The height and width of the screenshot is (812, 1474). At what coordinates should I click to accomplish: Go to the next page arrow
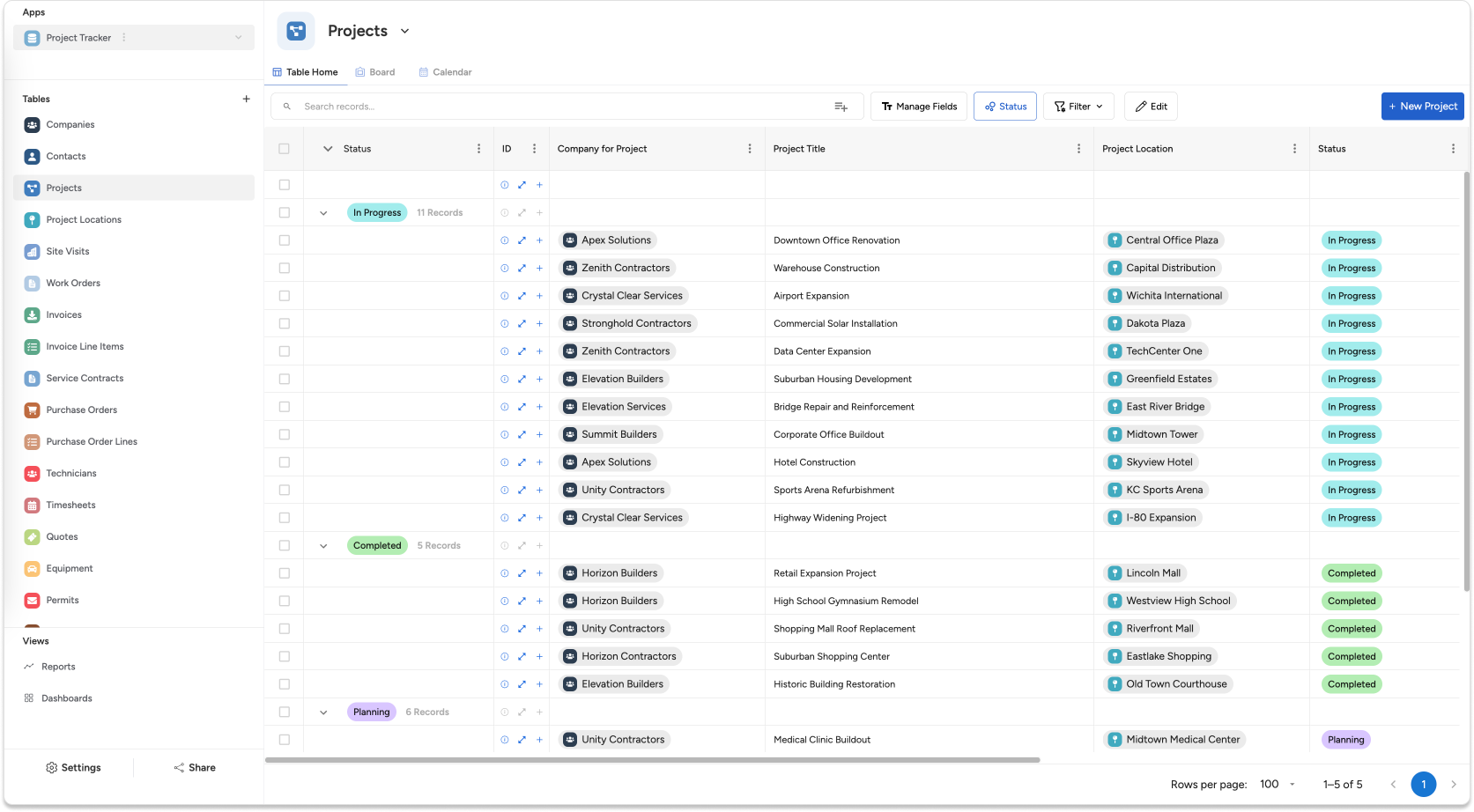pos(1454,784)
